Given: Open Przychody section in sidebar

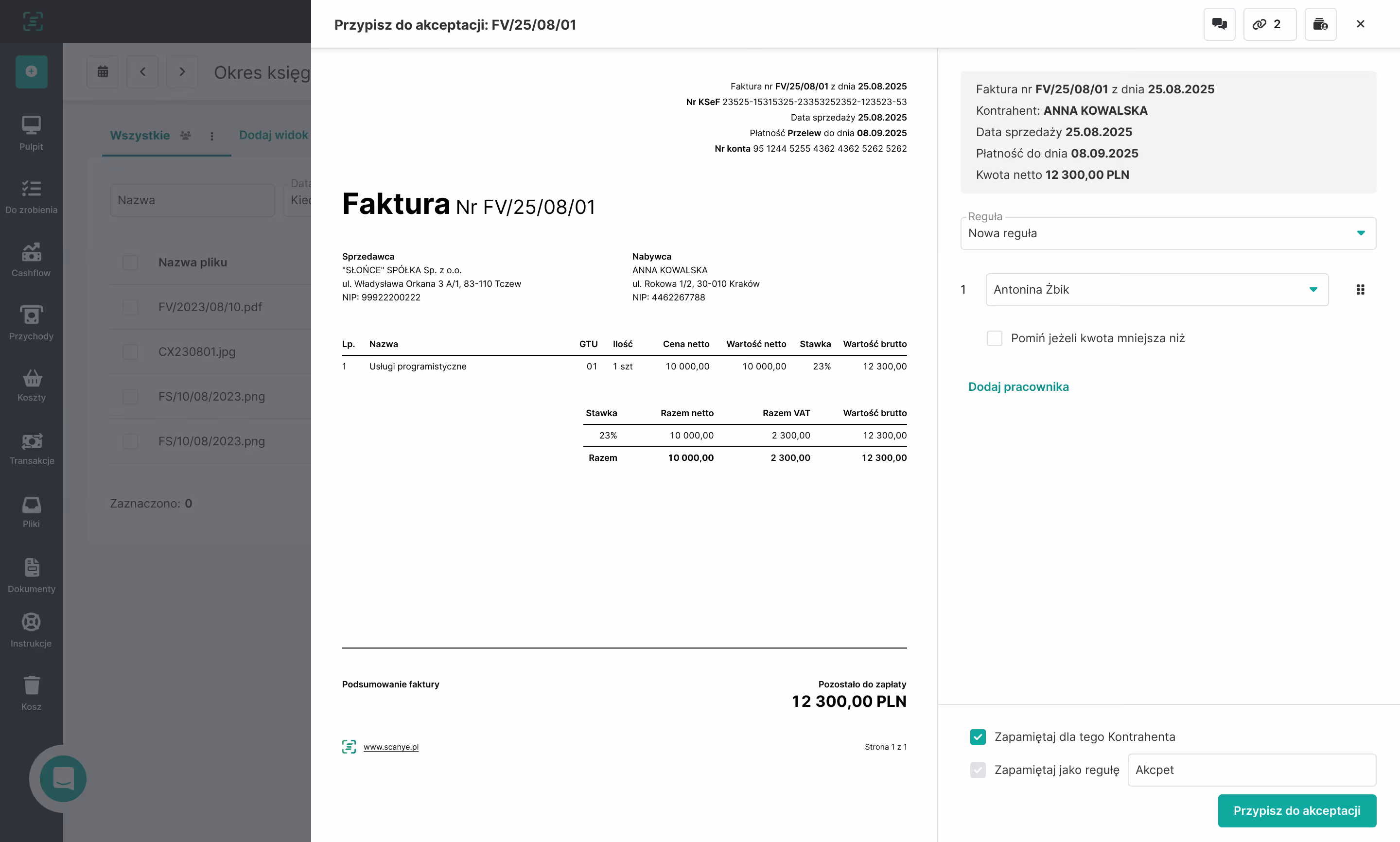Looking at the screenshot, I should pyautogui.click(x=31, y=323).
